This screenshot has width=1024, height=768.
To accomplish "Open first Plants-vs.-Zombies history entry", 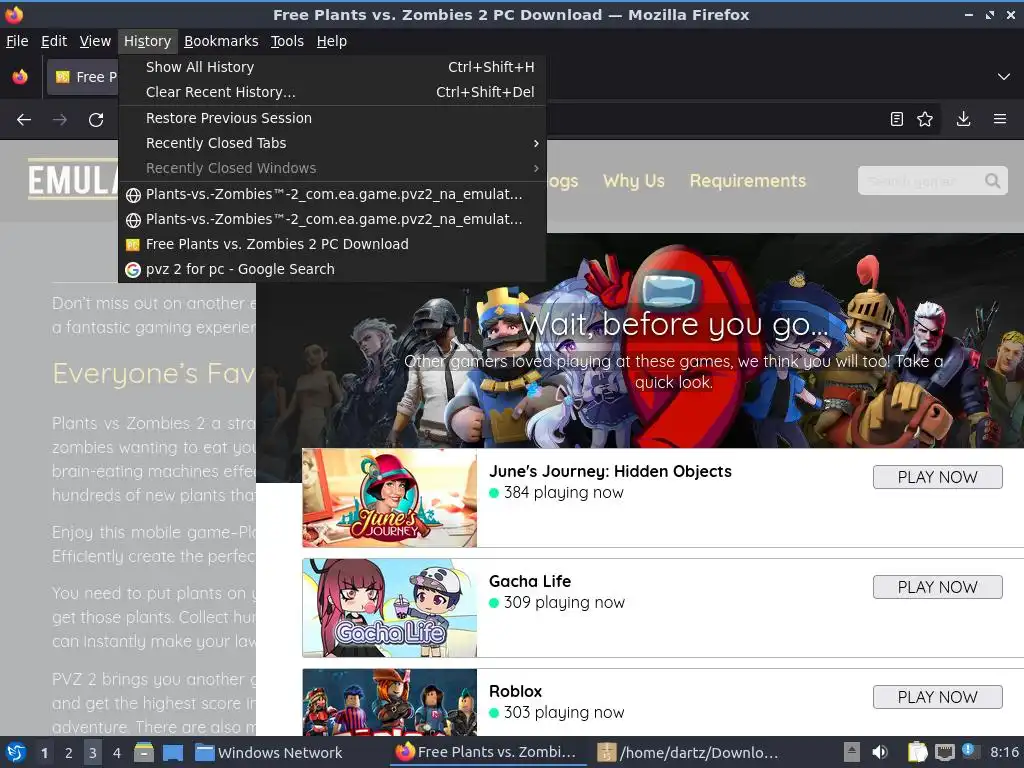I will [332, 195].
